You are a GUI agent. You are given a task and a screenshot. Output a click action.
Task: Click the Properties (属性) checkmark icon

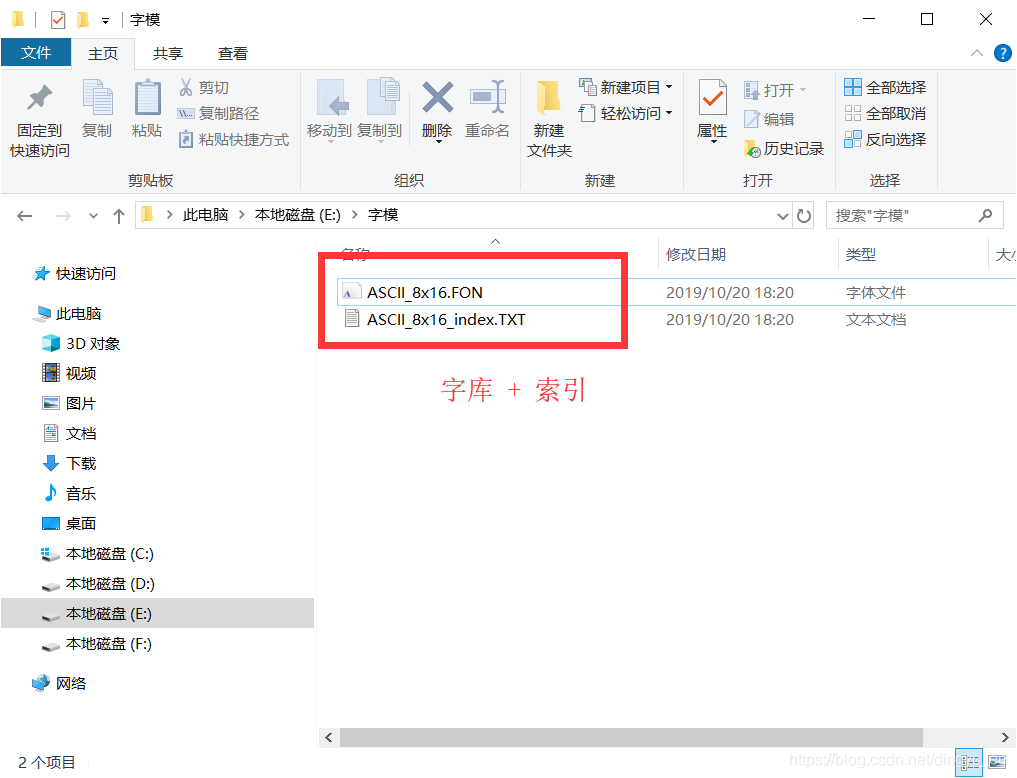coord(712,97)
